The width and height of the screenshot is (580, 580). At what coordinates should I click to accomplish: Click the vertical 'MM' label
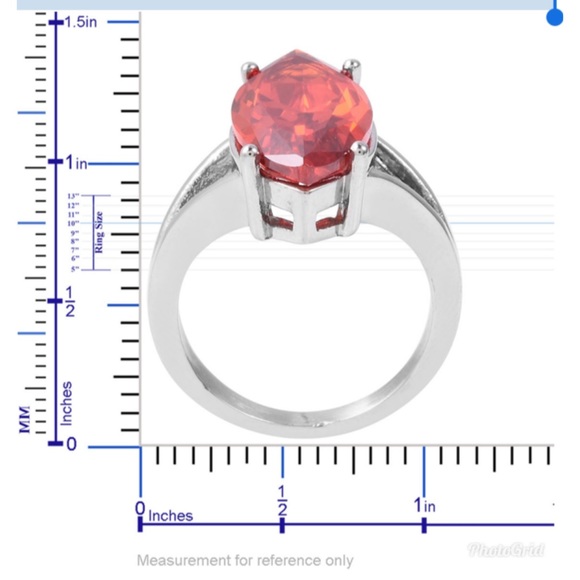pyautogui.click(x=24, y=419)
